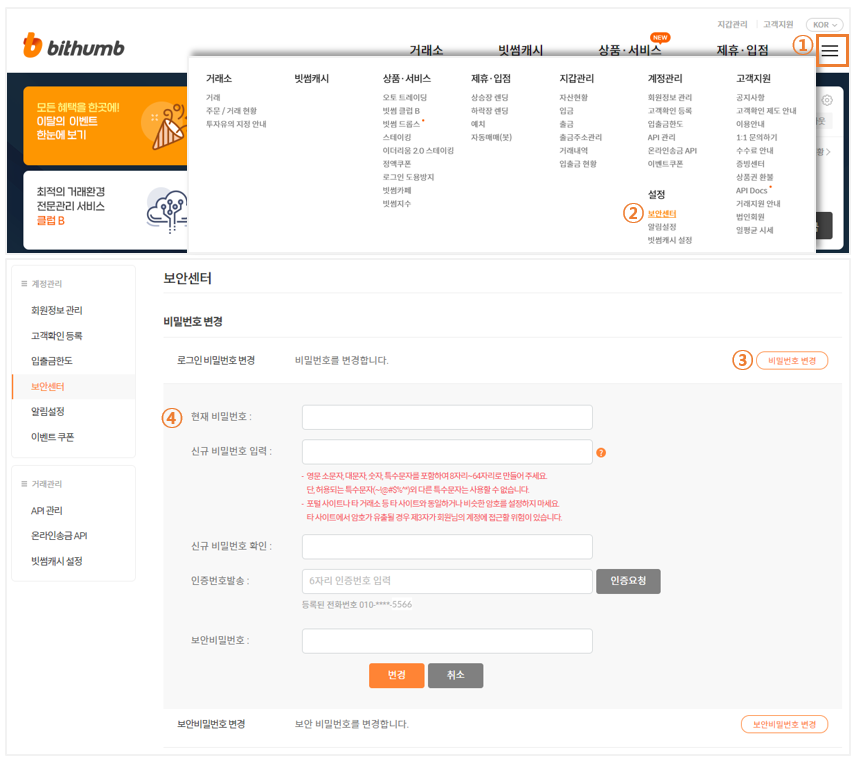This screenshot has width=858, height=762.
Task: Click the 지갑관리 link at the page top
Action: click(732, 25)
